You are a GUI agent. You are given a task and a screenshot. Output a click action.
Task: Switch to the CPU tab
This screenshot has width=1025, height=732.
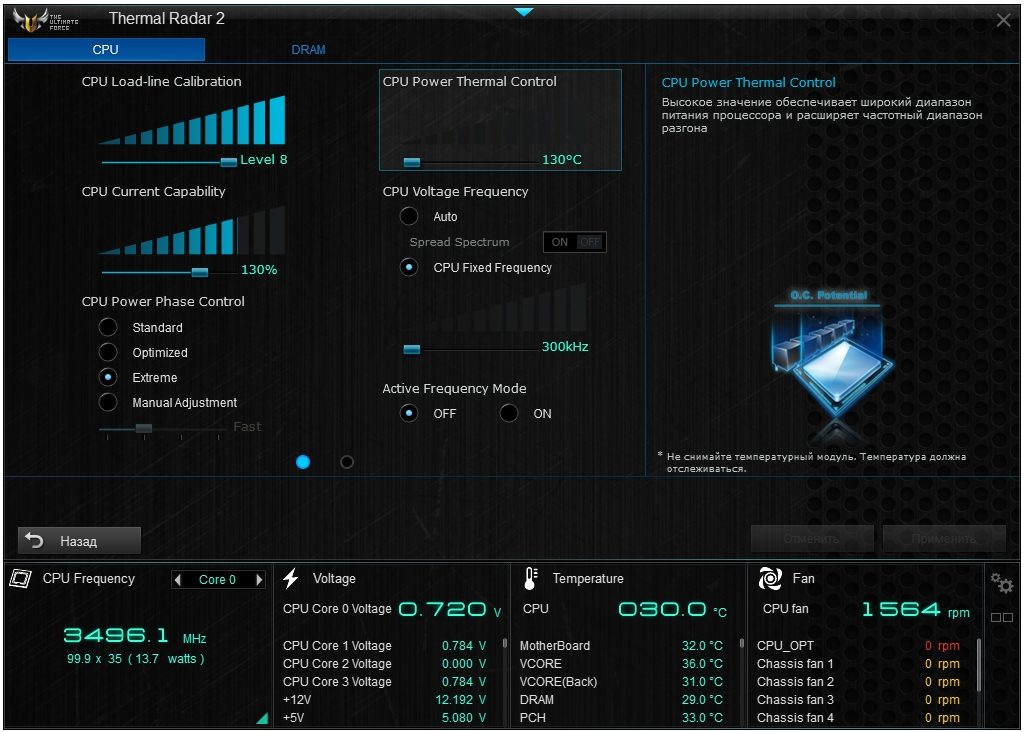coord(106,50)
